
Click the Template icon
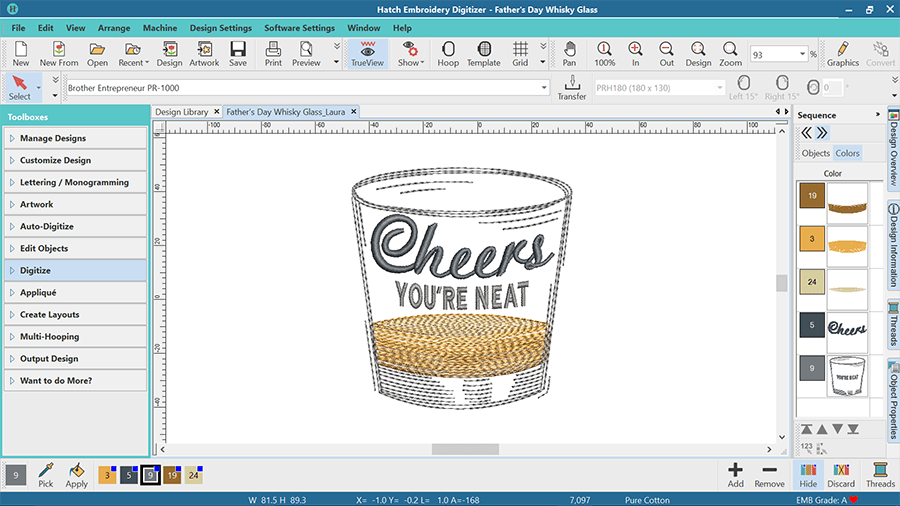[x=484, y=53]
